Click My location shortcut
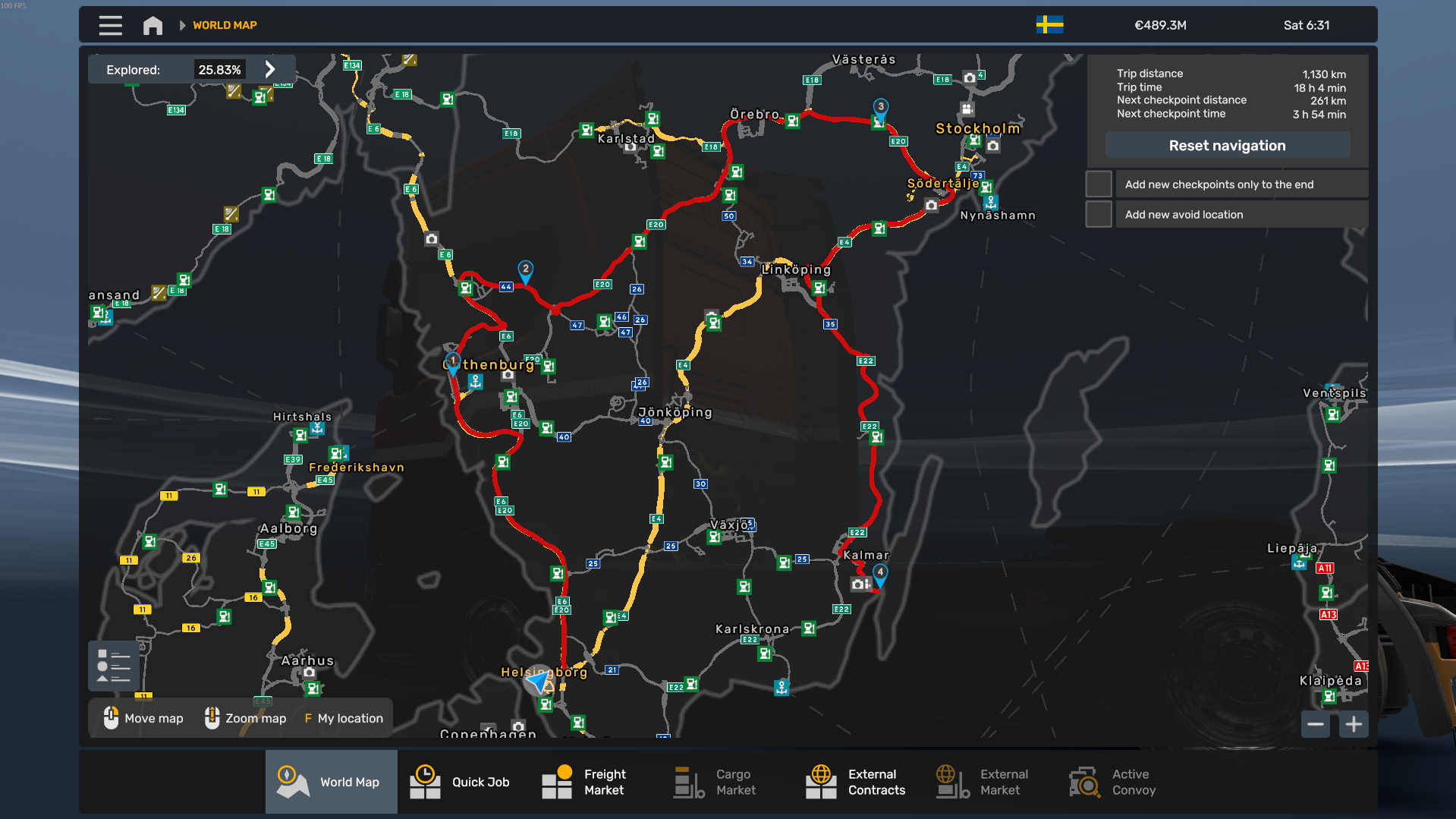This screenshot has width=1456, height=819. [344, 718]
